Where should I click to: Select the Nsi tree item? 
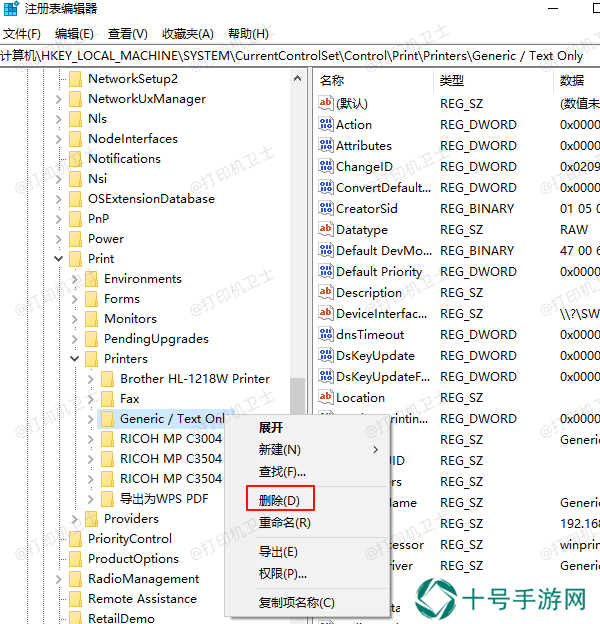(97, 179)
